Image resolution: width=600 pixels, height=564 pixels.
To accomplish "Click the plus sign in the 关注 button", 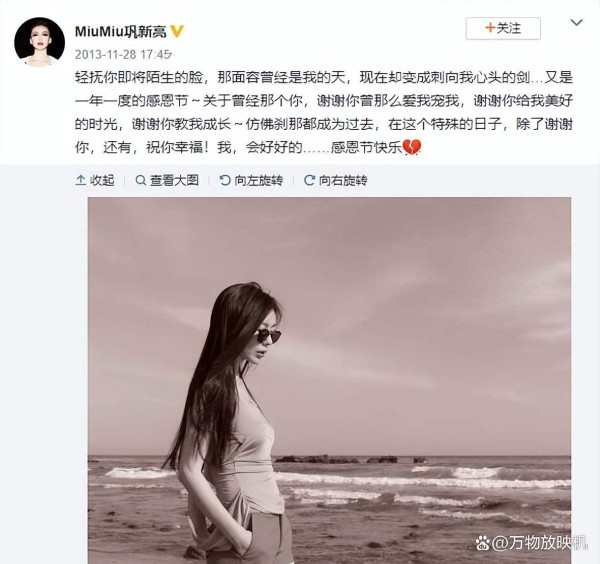I will click(490, 28).
